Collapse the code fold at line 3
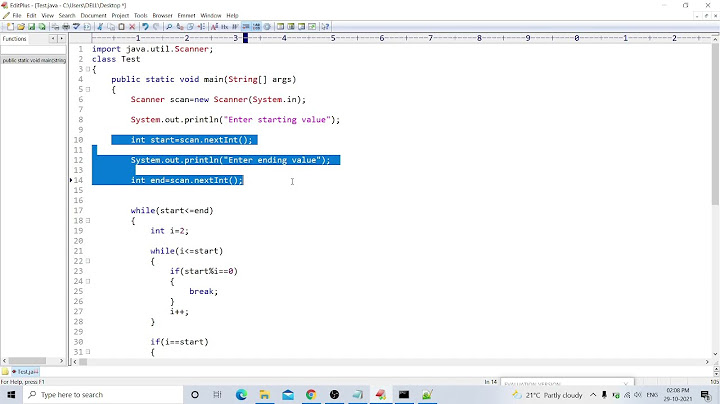The image size is (720, 404). tap(88, 69)
